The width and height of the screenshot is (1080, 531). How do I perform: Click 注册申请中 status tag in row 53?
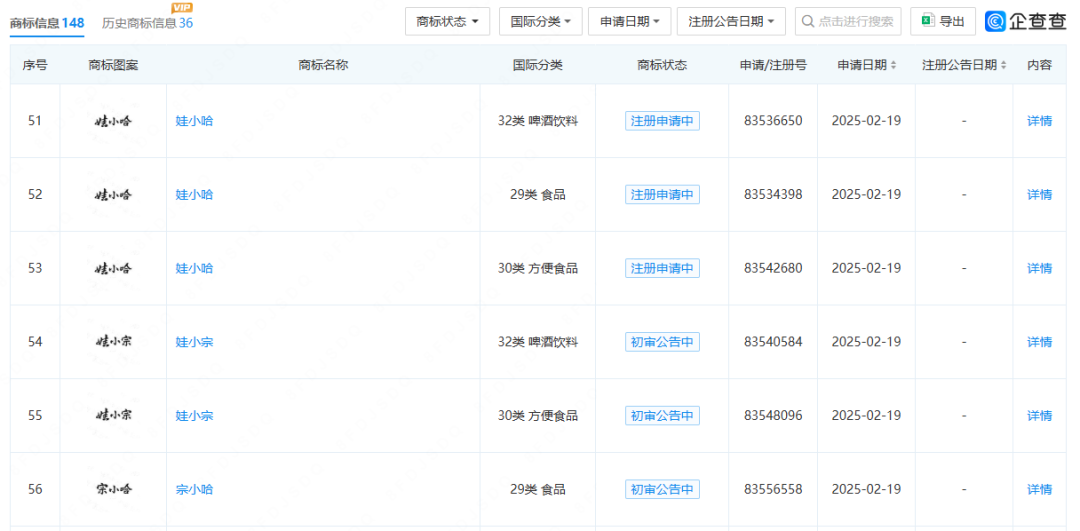click(662, 268)
